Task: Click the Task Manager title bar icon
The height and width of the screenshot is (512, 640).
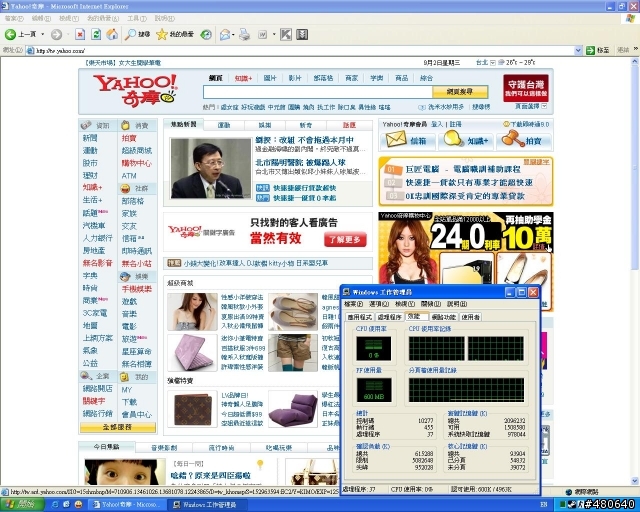Action: tap(347, 292)
